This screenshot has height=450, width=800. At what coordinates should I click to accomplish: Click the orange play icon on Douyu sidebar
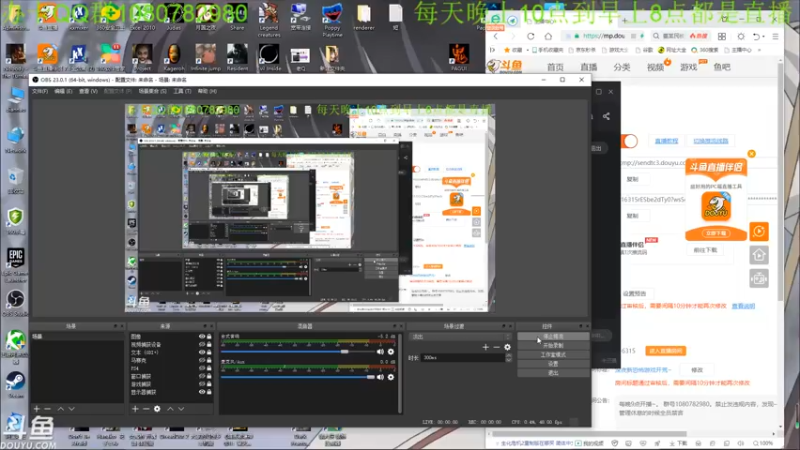[x=759, y=232]
